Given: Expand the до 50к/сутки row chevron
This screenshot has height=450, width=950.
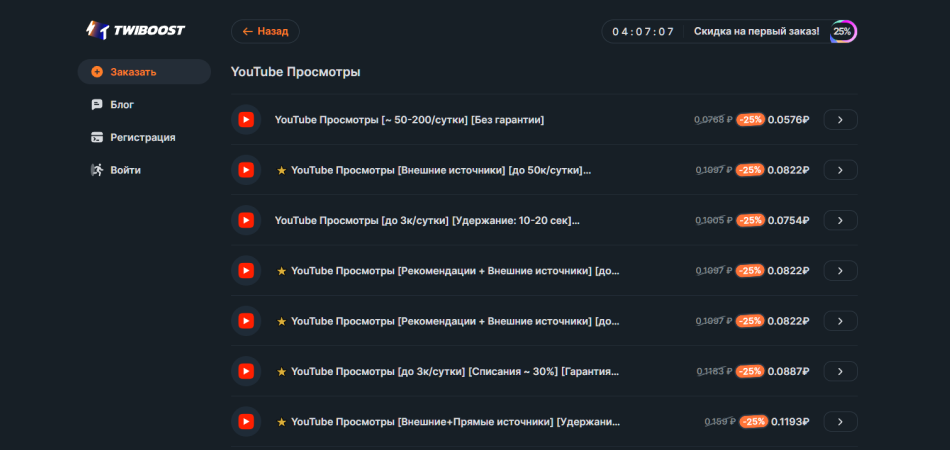Looking at the screenshot, I should (x=840, y=170).
